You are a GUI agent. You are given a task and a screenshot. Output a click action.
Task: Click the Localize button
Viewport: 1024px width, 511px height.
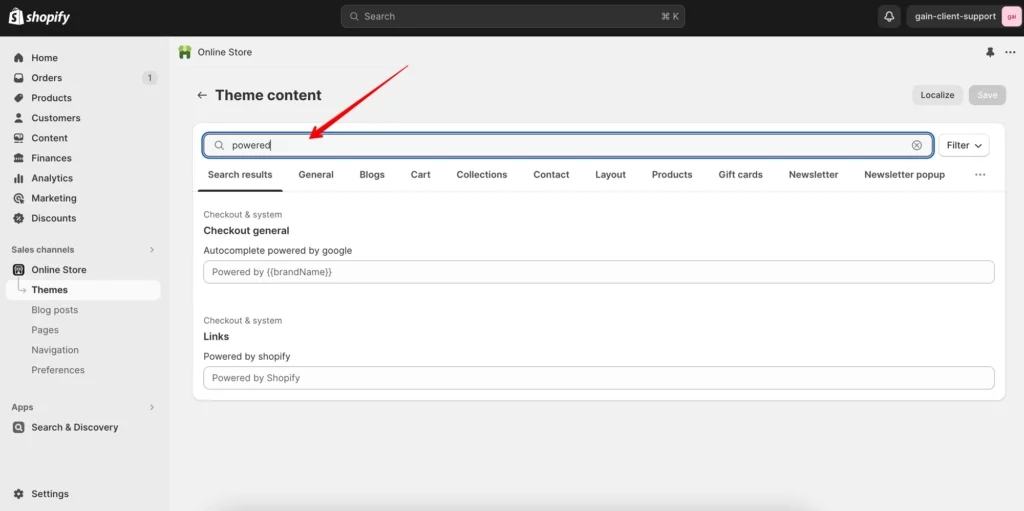point(937,95)
